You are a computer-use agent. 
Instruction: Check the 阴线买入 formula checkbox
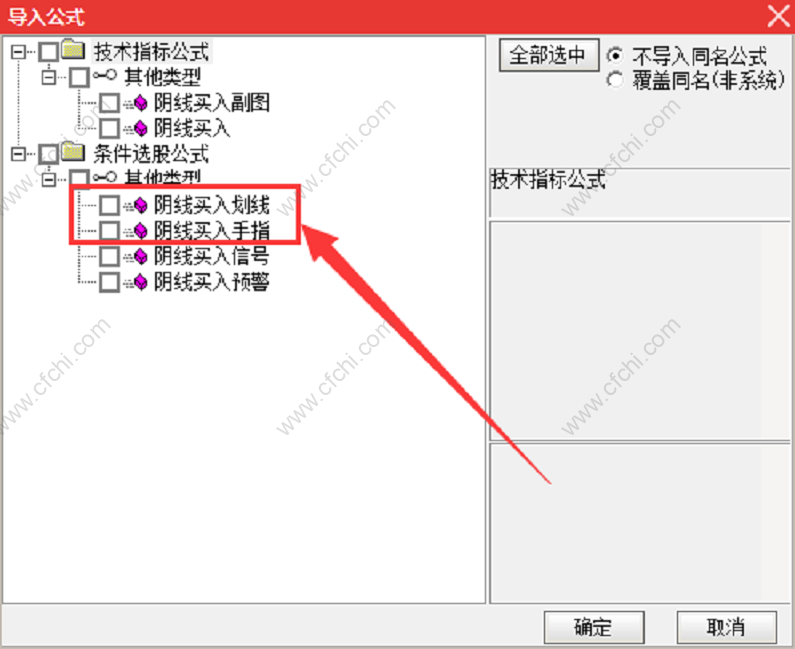pyautogui.click(x=110, y=129)
